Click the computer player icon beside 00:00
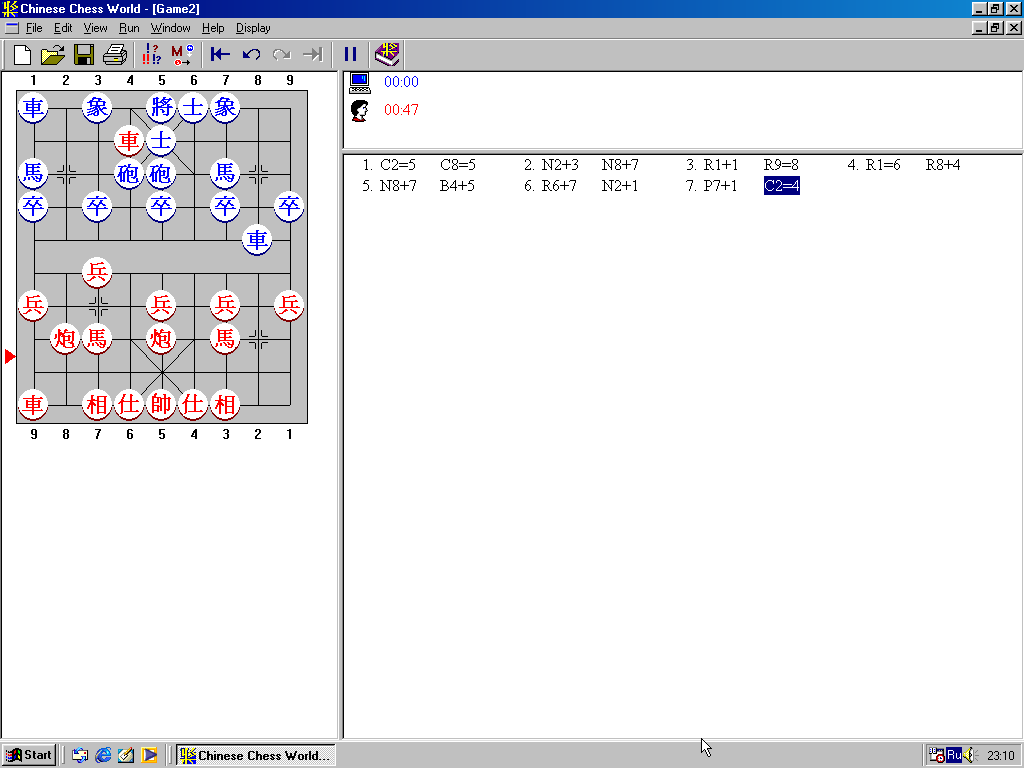1024x768 pixels. click(x=360, y=82)
